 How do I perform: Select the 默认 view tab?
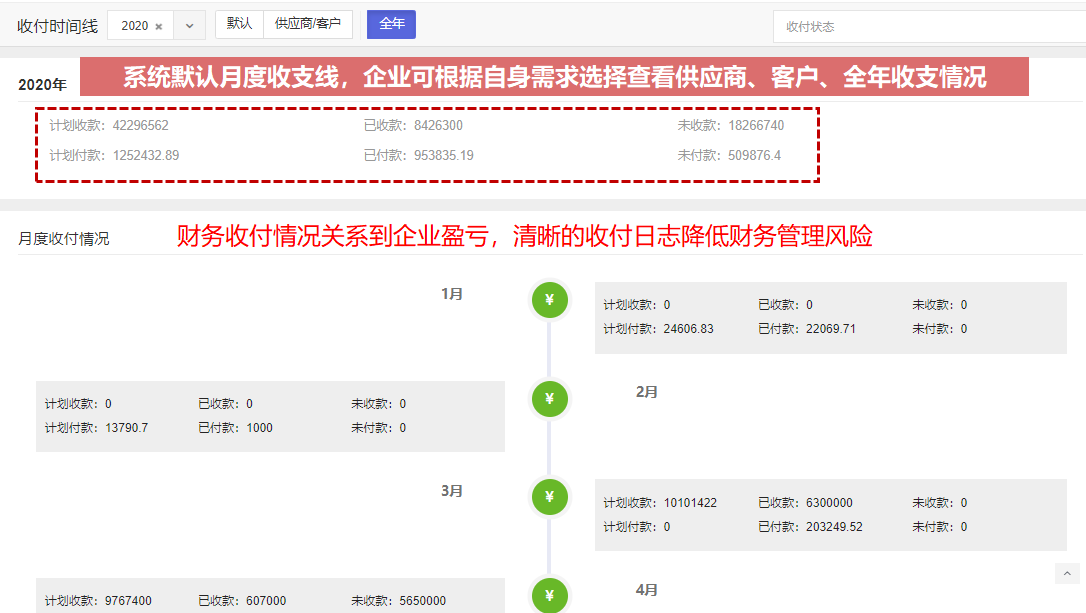pos(239,24)
